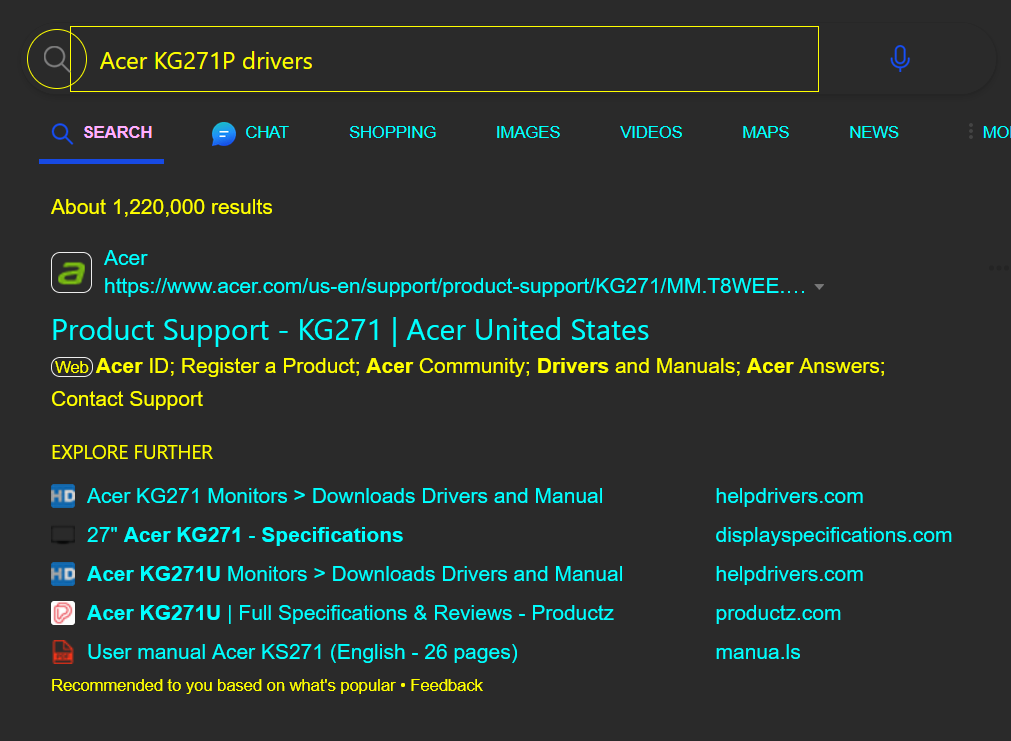Image resolution: width=1011 pixels, height=741 pixels.
Task: Switch to the SHOPPING tab
Action: pos(392,132)
